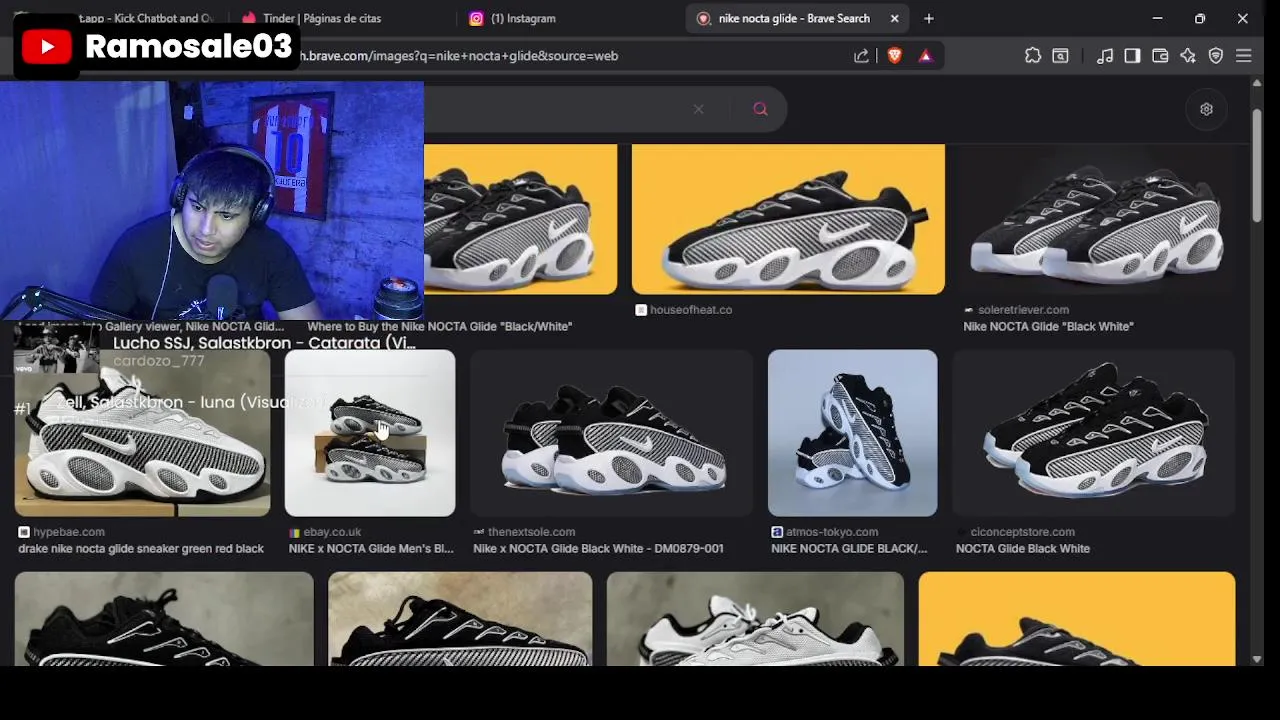Viewport: 1280px width, 720px height.
Task: Open the atmos-tokyo.com source link
Action: tap(825, 532)
